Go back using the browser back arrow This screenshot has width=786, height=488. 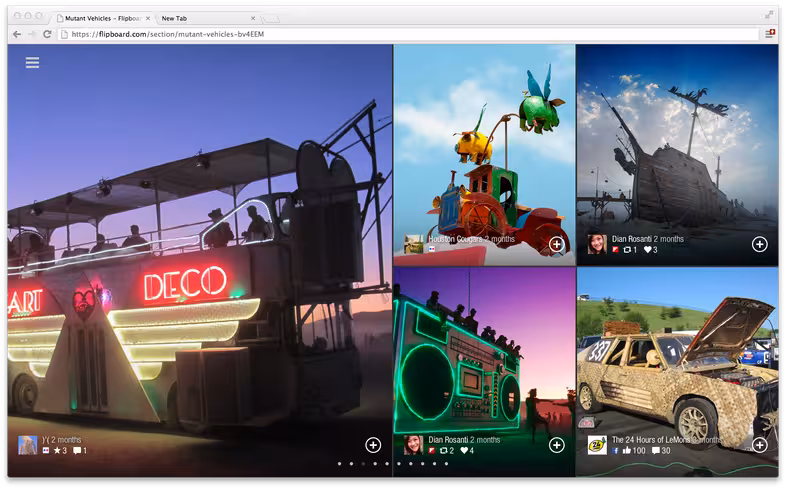(x=18, y=34)
